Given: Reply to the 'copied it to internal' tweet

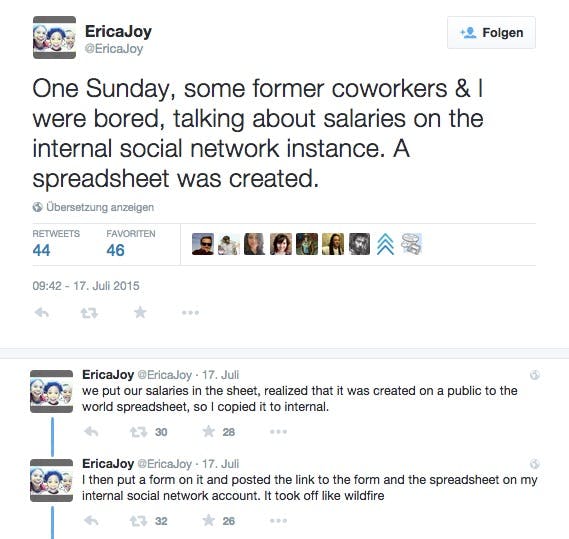Looking at the screenshot, I should (x=91, y=432).
